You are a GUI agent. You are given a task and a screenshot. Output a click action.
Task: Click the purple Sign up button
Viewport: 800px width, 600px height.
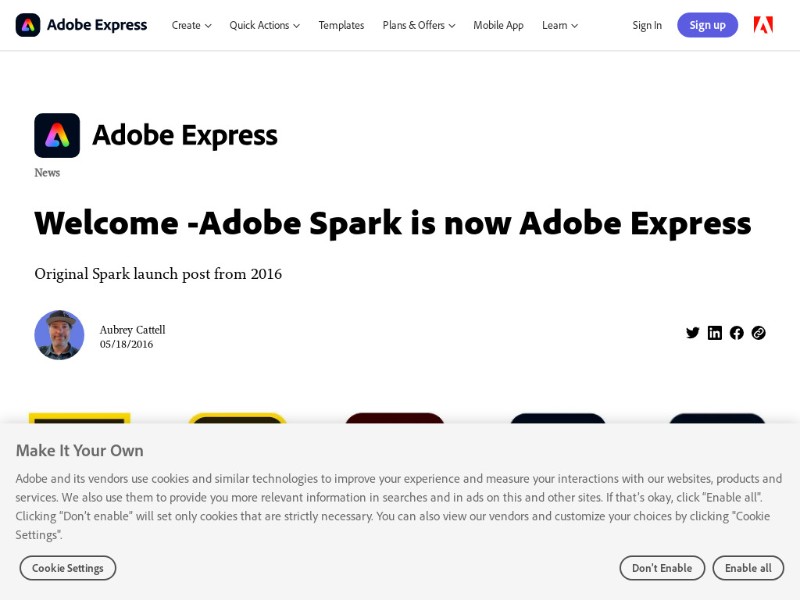(x=707, y=25)
